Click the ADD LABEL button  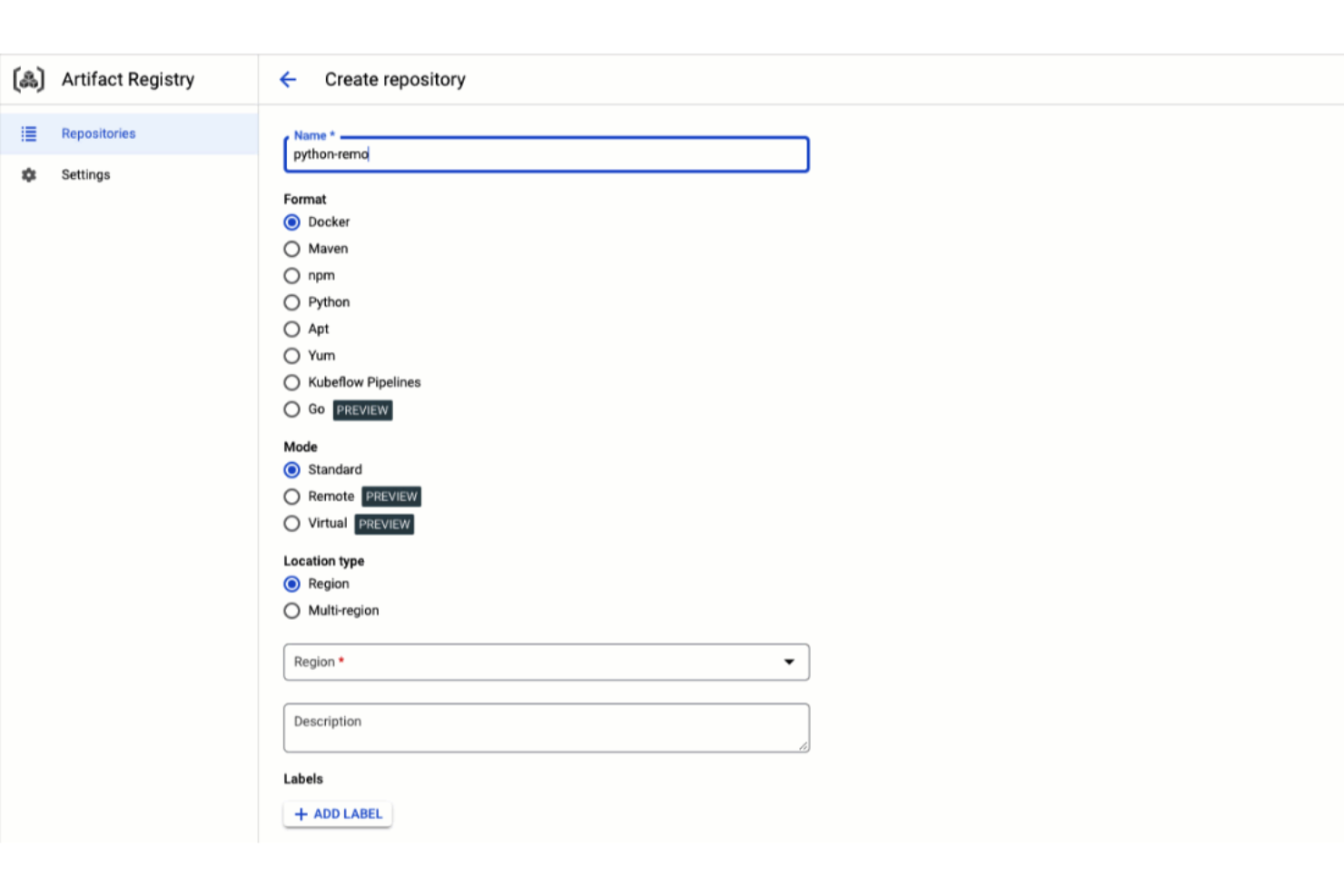point(338,814)
